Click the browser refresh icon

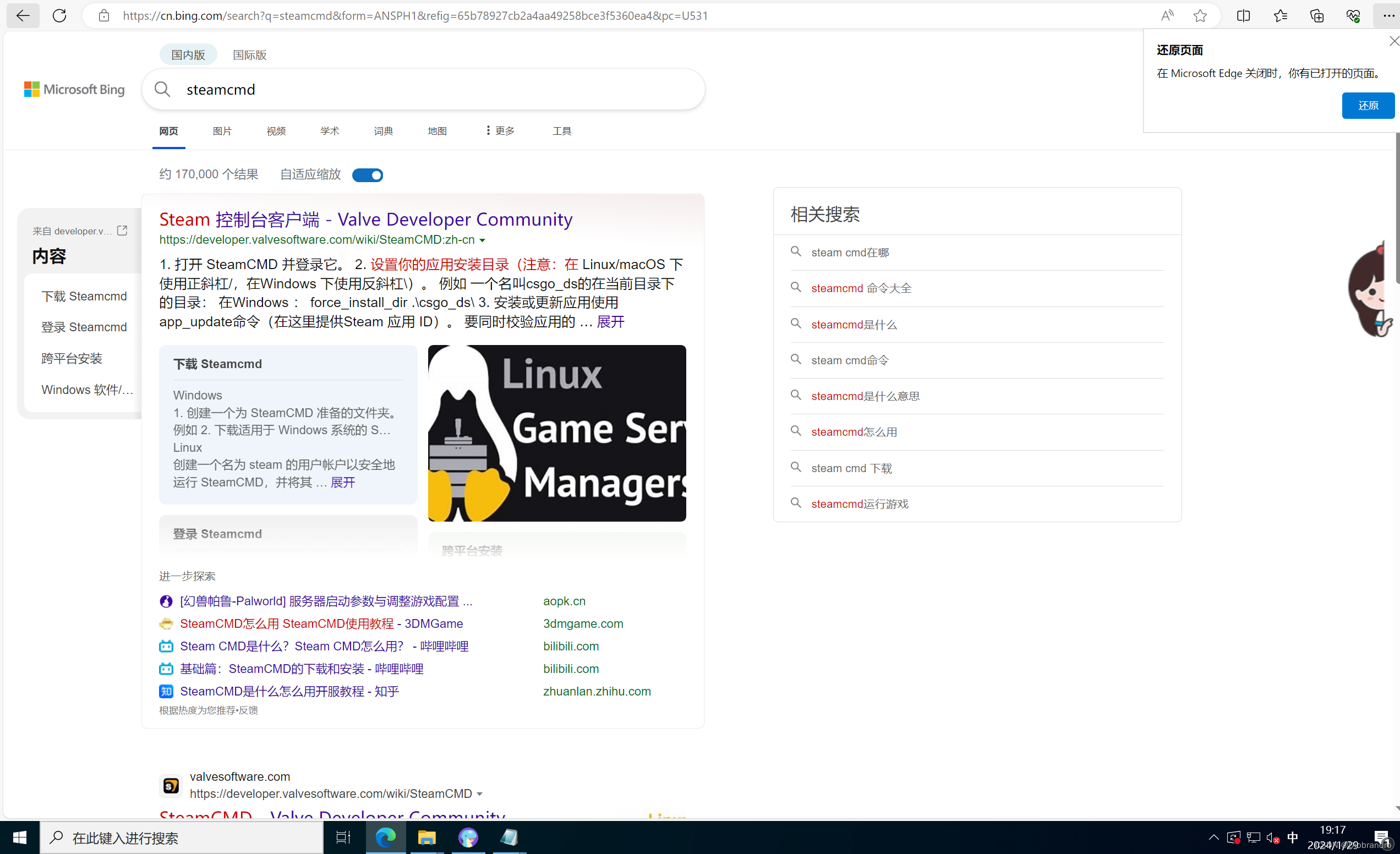pos(59,15)
